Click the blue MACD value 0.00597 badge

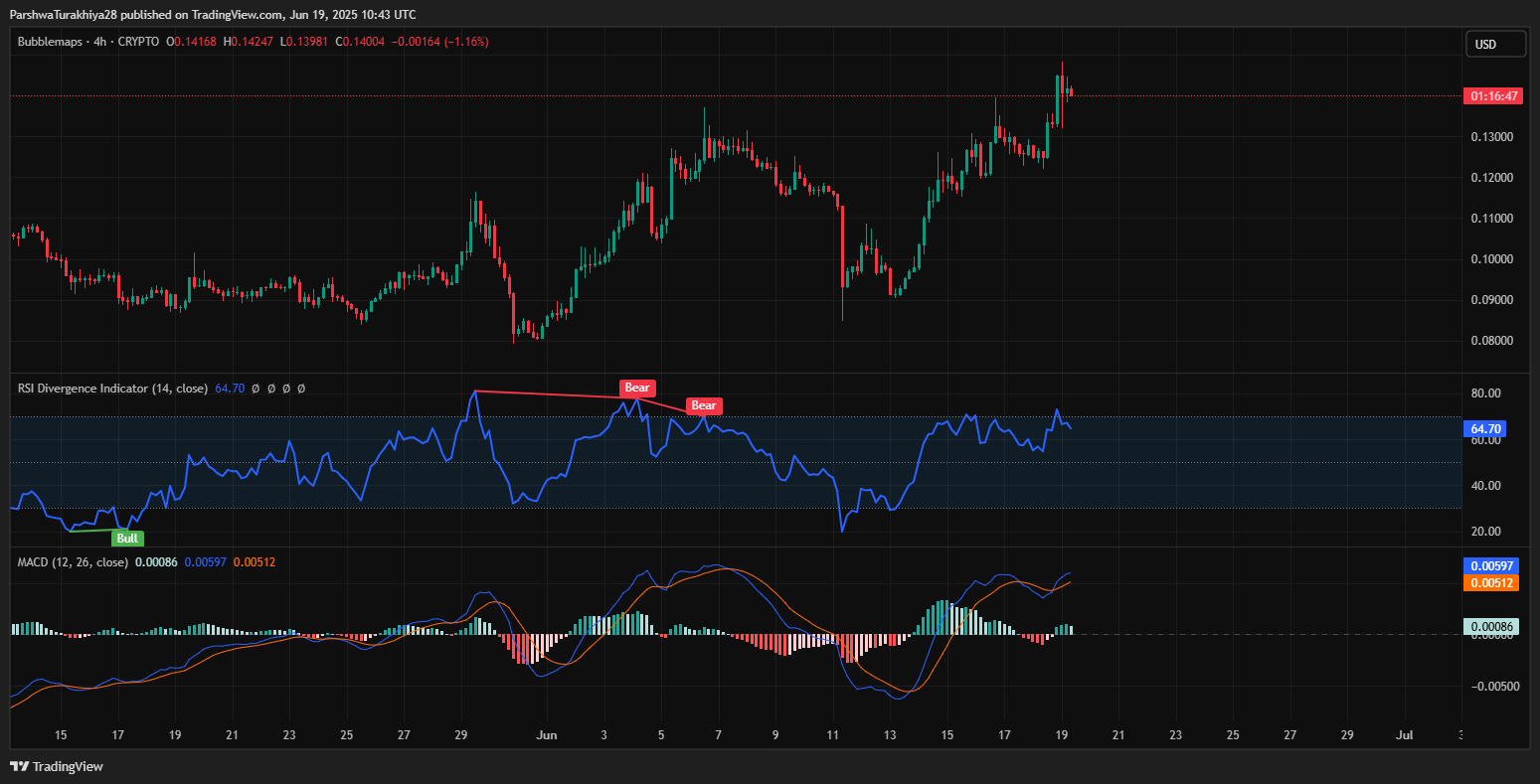pos(1490,565)
